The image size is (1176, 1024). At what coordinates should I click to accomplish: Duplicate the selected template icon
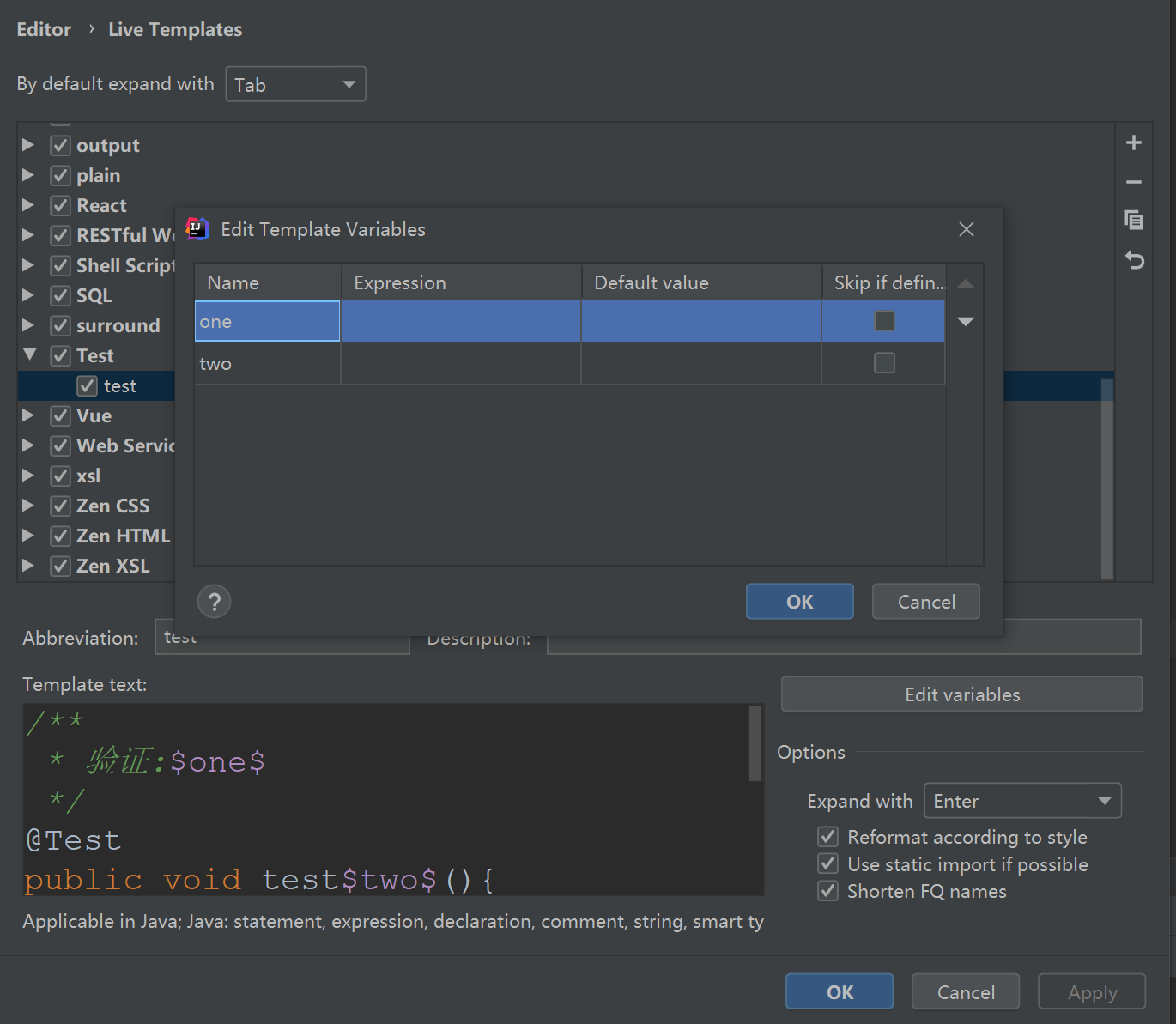coord(1133,220)
